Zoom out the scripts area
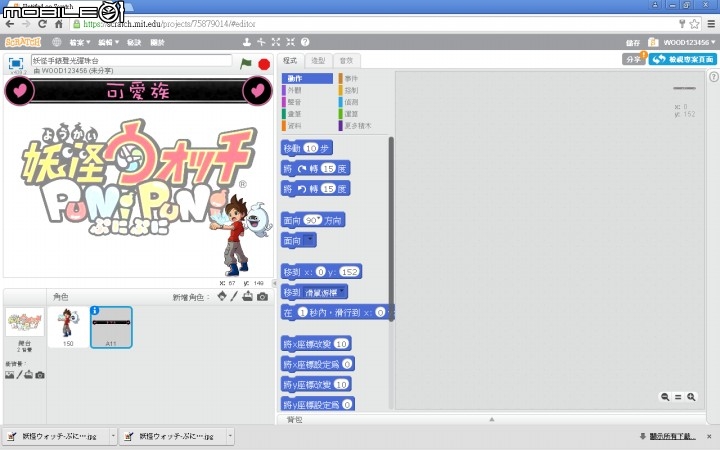Screen dimensions: 720x450 pyautogui.click(x=665, y=397)
